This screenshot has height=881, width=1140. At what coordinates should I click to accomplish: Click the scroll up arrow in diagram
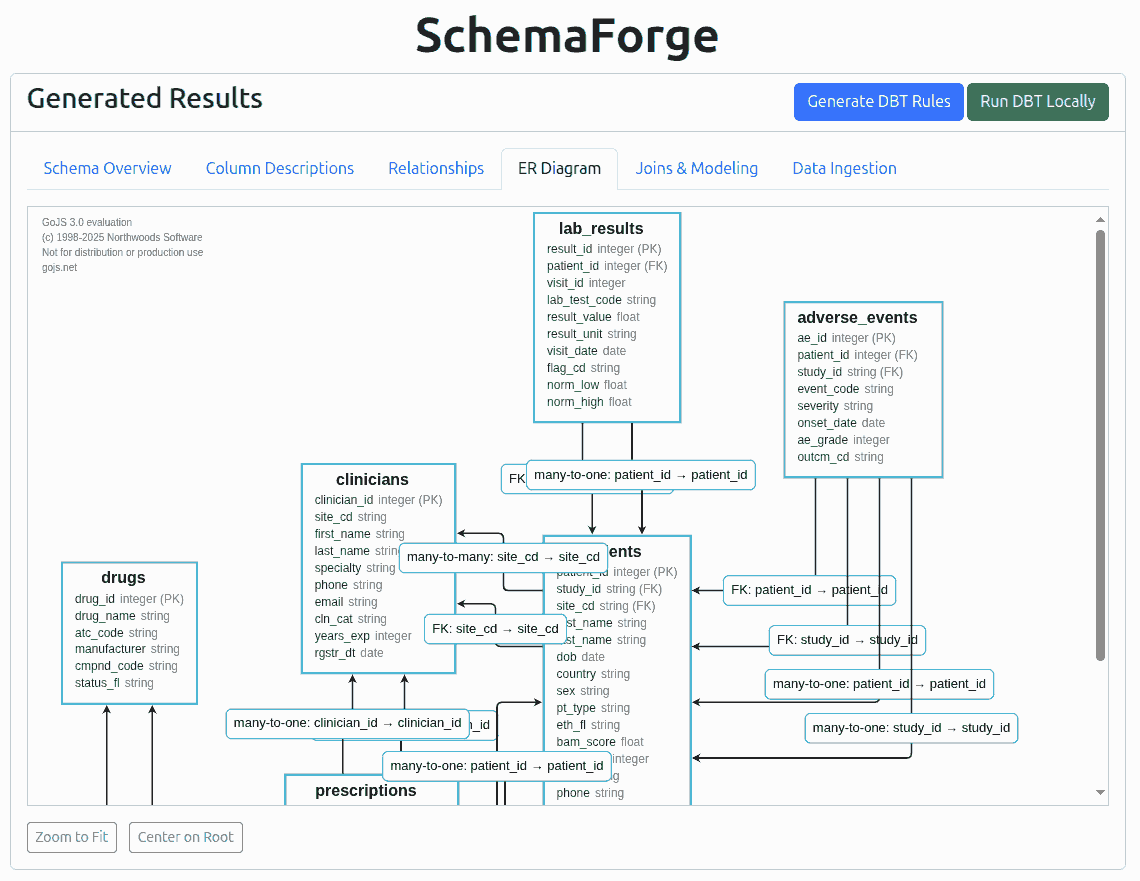coord(1100,220)
